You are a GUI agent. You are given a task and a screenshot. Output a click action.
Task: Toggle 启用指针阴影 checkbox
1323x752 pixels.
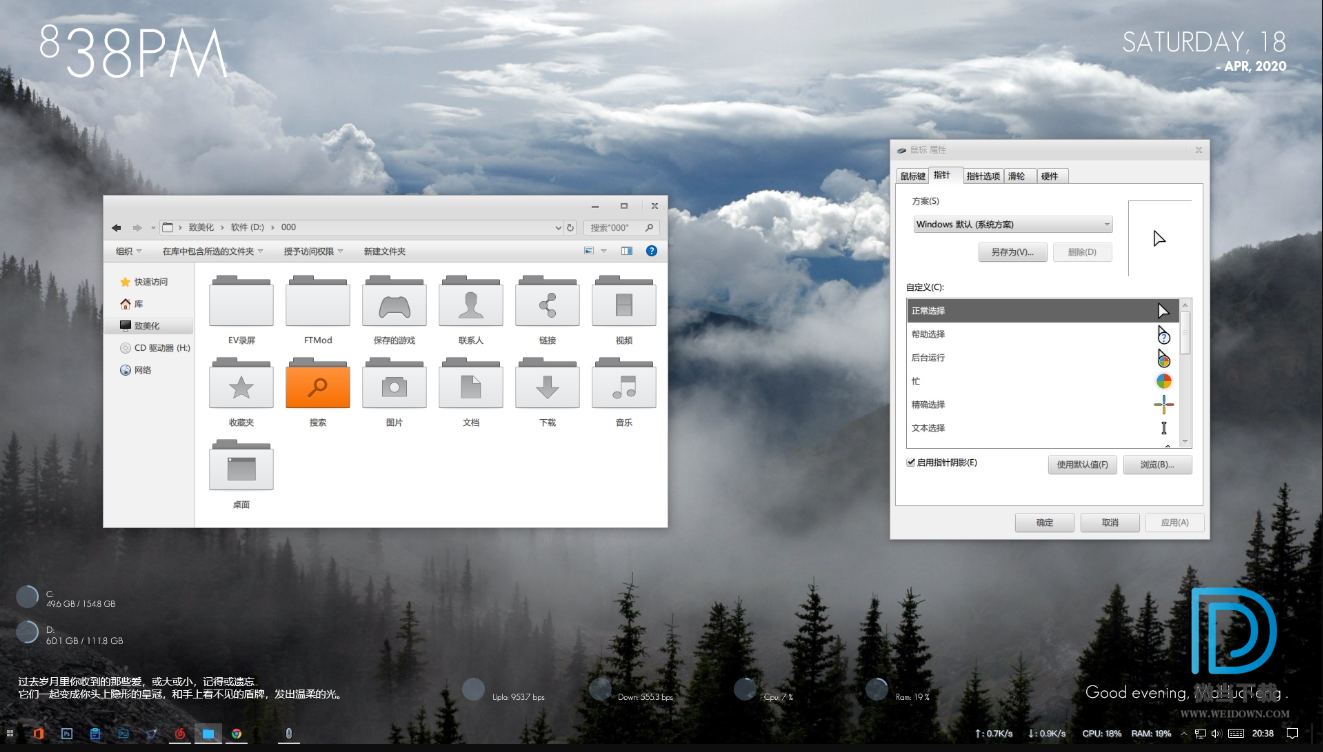coord(911,462)
